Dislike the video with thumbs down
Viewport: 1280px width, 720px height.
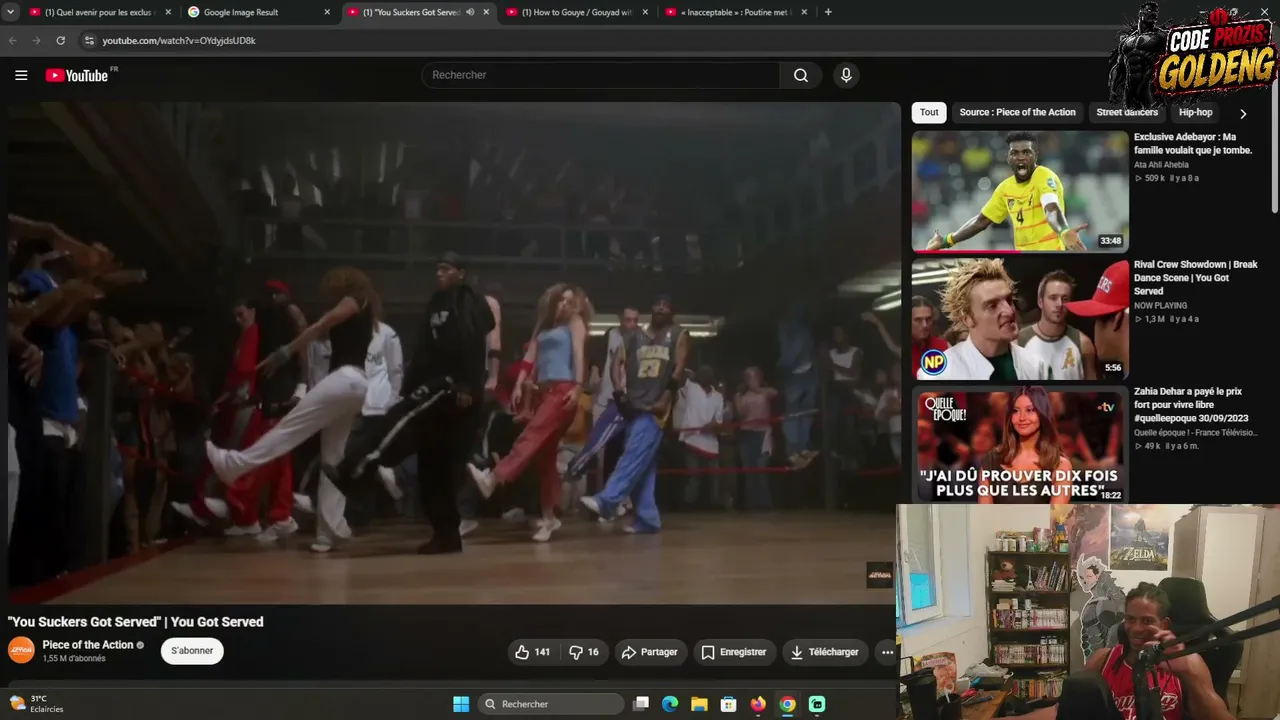click(584, 652)
